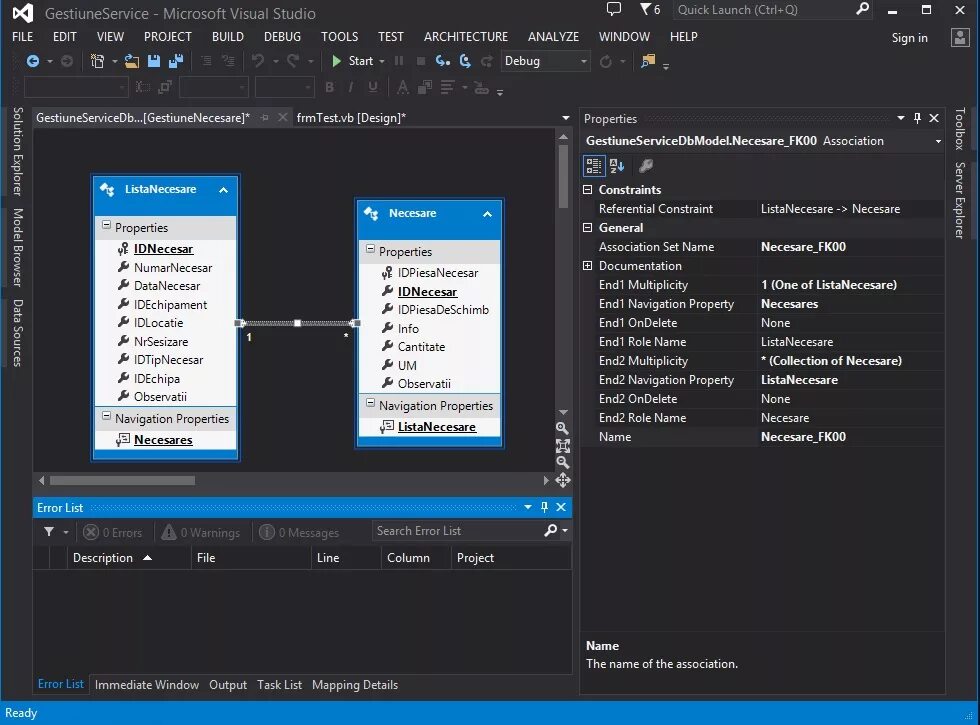The width and height of the screenshot is (980, 725).
Task: Collapse Properties section in ListaNecesare entity
Action: click(x=106, y=225)
